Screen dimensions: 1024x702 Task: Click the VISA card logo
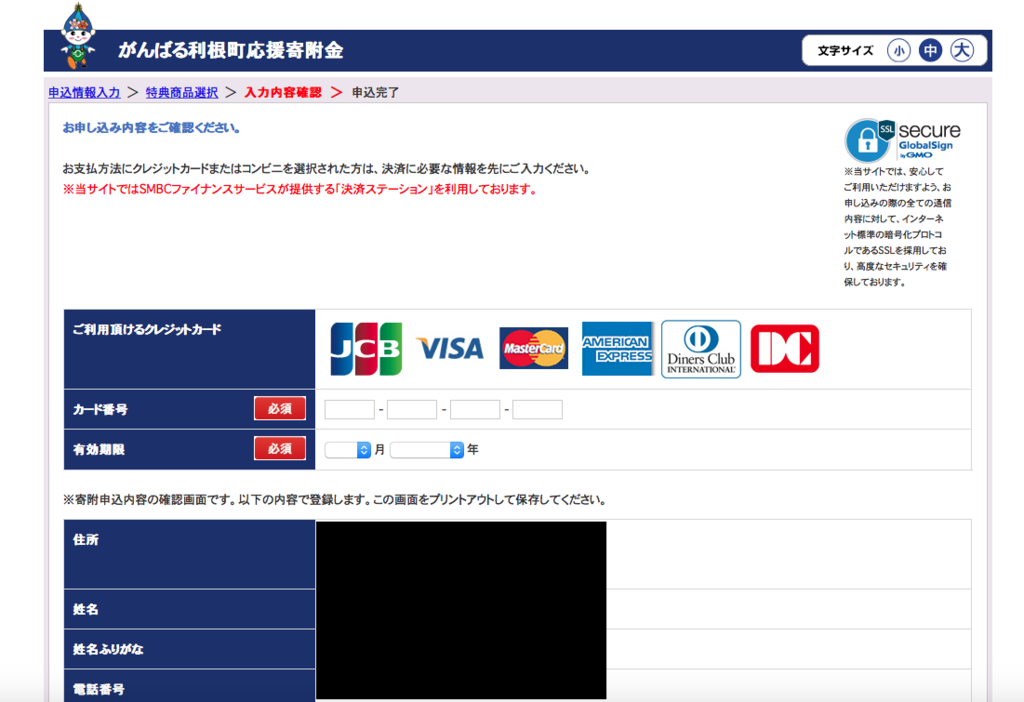pos(450,349)
